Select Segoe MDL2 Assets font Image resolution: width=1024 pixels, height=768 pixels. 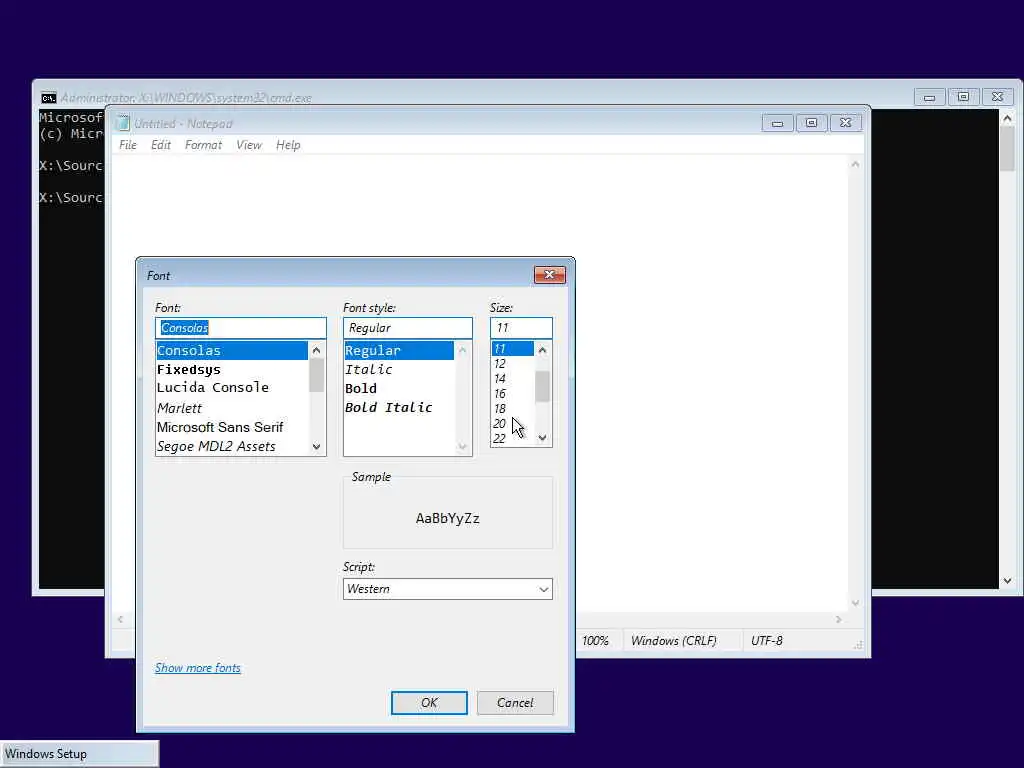click(232, 446)
